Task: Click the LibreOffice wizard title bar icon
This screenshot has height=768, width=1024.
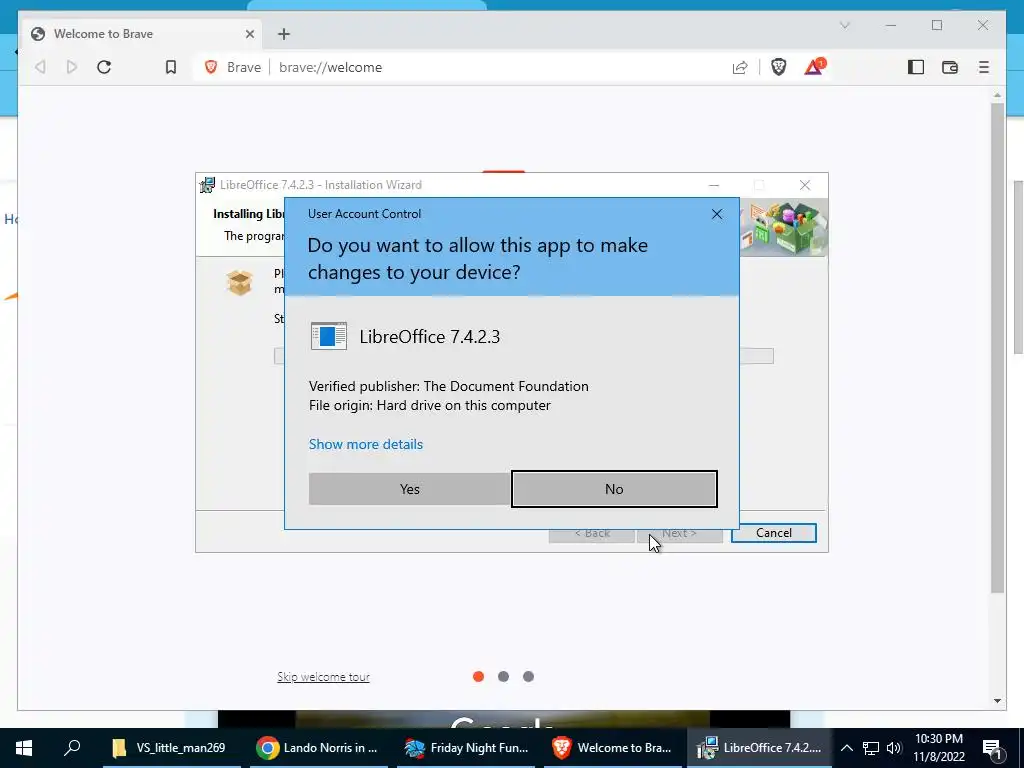Action: point(207,185)
